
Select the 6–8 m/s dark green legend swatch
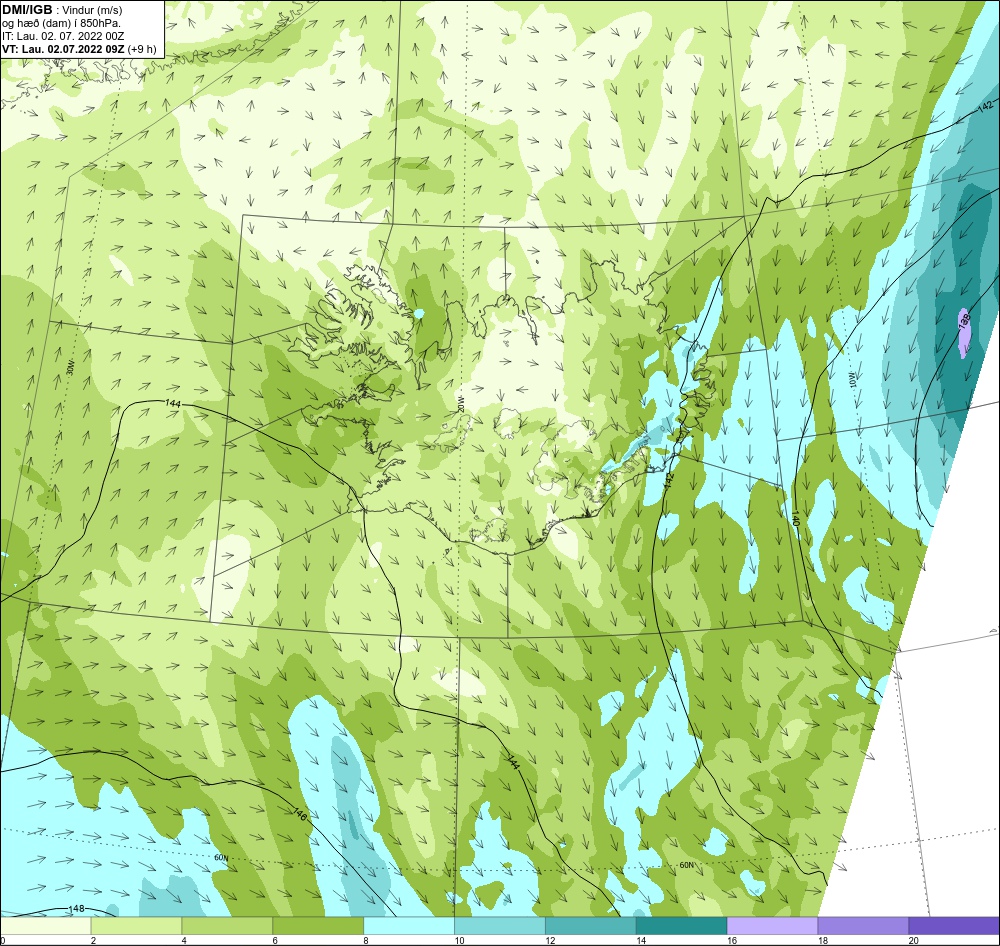(x=318, y=925)
